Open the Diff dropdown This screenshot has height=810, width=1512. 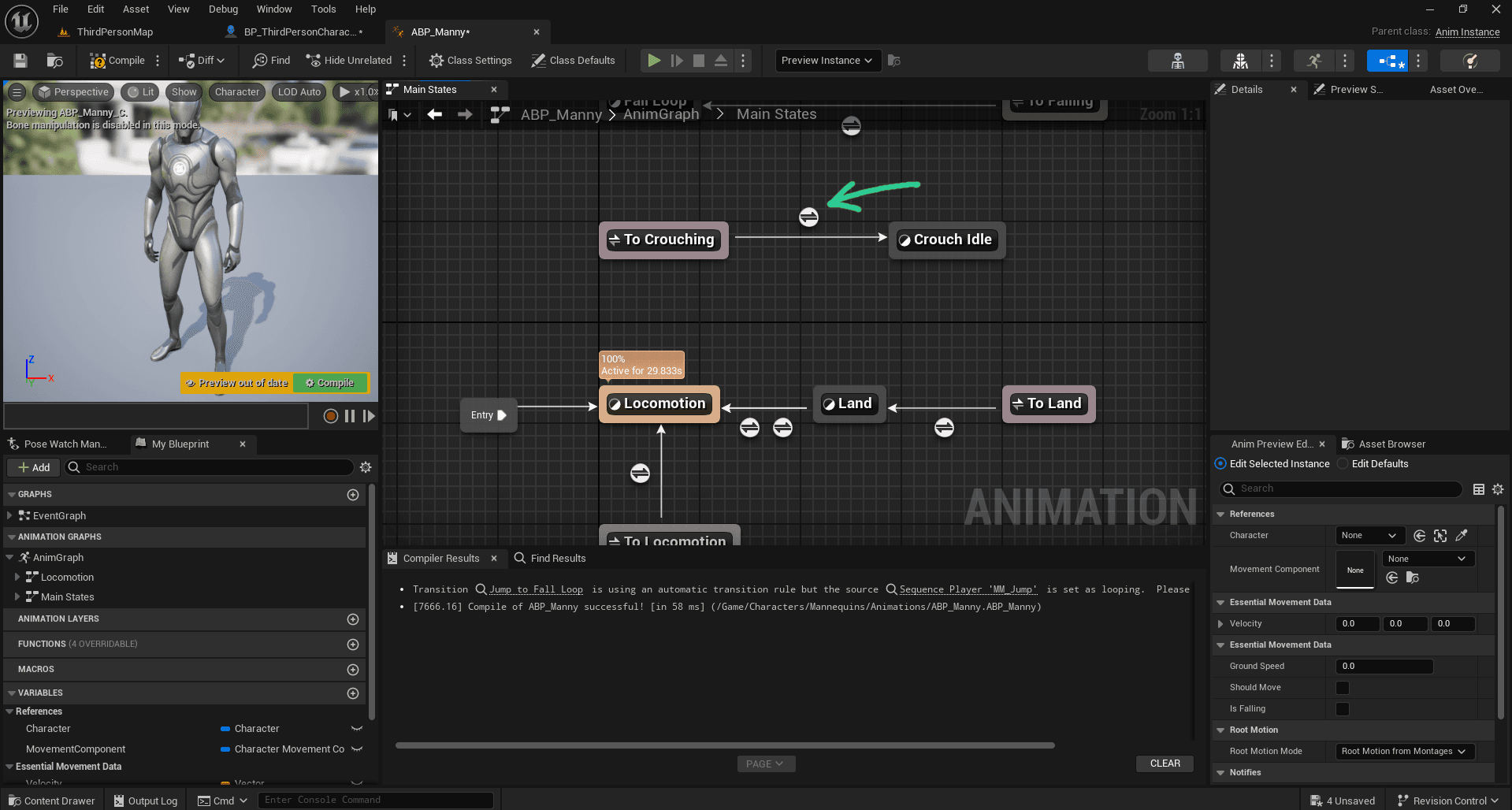point(202,61)
